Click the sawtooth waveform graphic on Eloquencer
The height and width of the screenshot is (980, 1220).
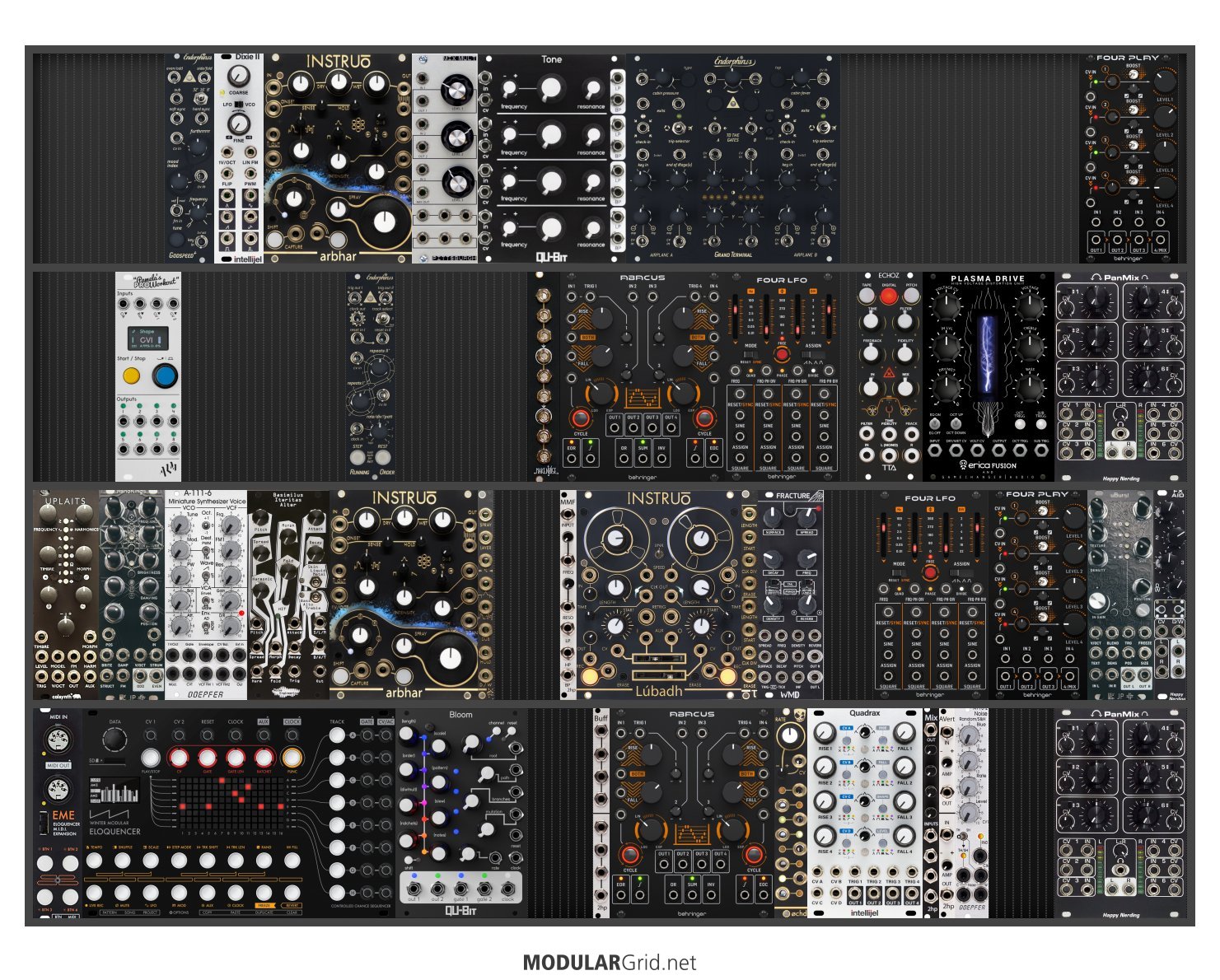(109, 813)
